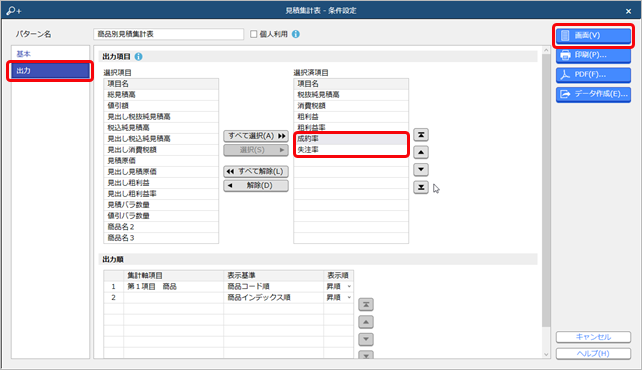Image resolution: width=642 pixels, height=370 pixels.
Task: Click the search-plus icon in title bar
Action: [14, 11]
